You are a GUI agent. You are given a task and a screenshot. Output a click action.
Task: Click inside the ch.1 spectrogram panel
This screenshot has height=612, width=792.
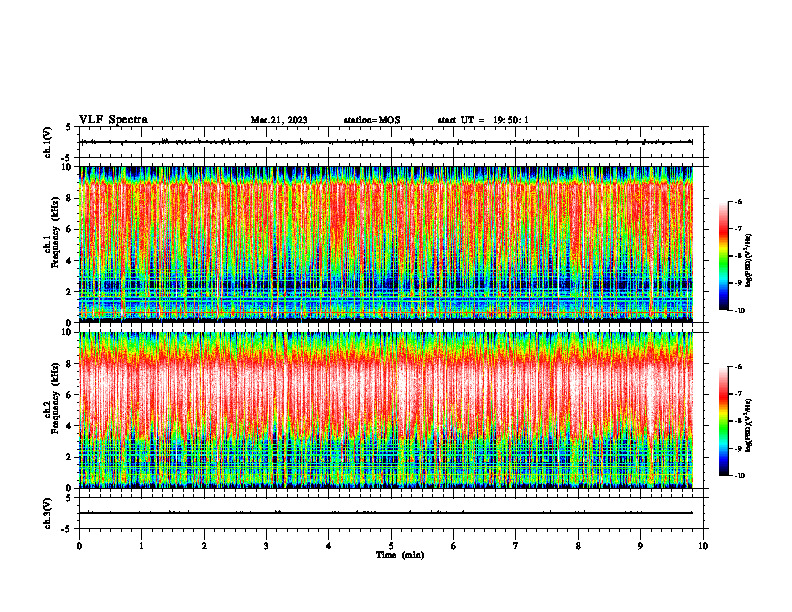click(x=386, y=244)
